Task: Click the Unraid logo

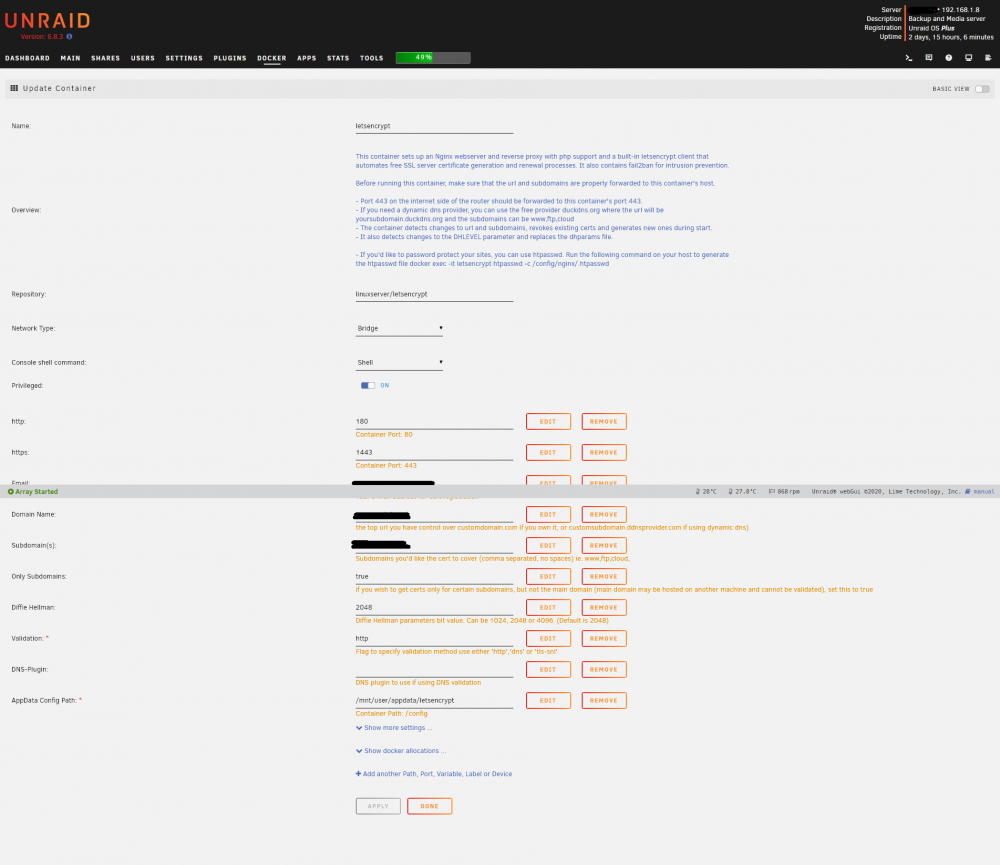Action: pos(47,21)
